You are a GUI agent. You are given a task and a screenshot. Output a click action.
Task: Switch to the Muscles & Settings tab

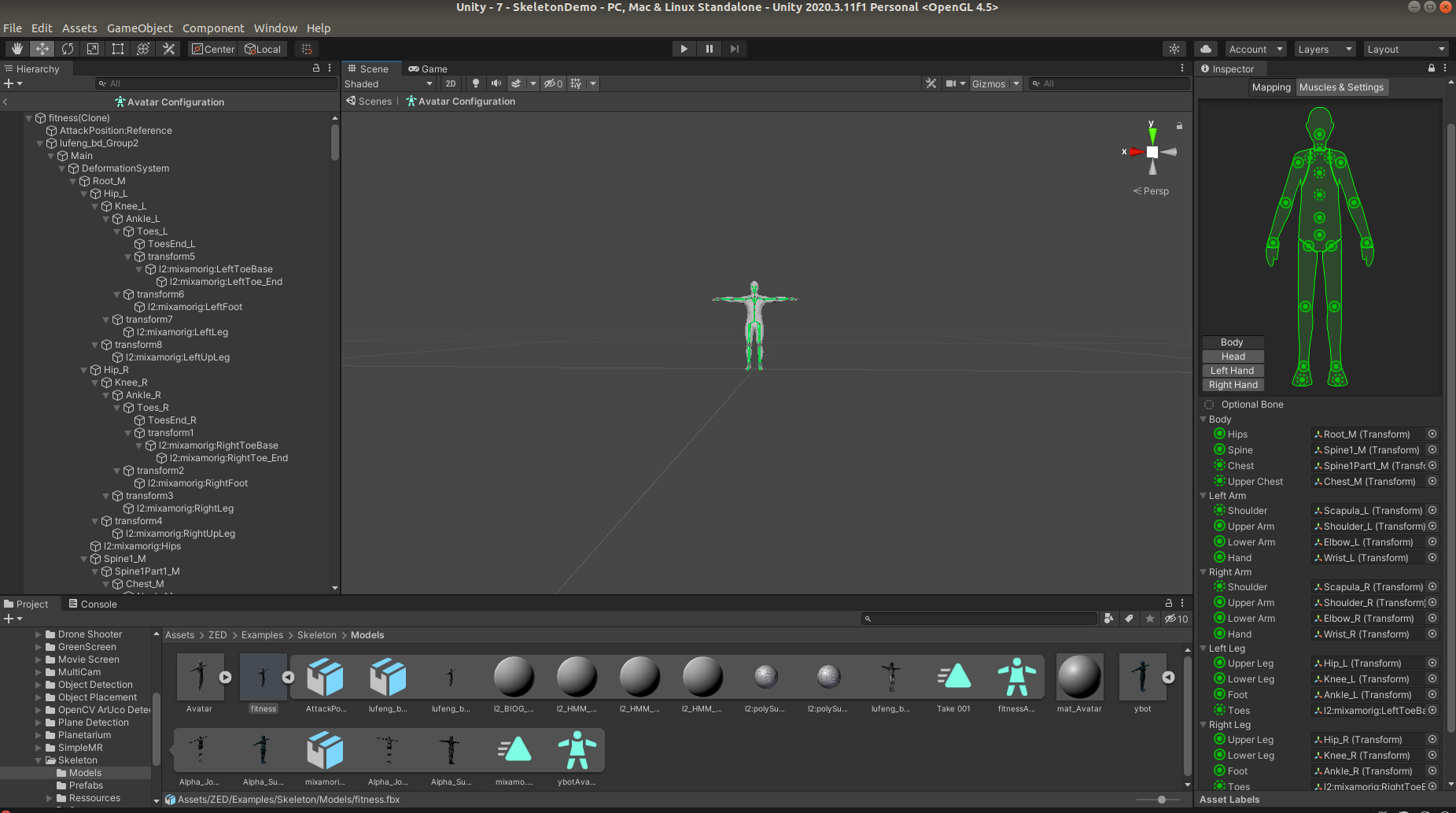(1341, 87)
